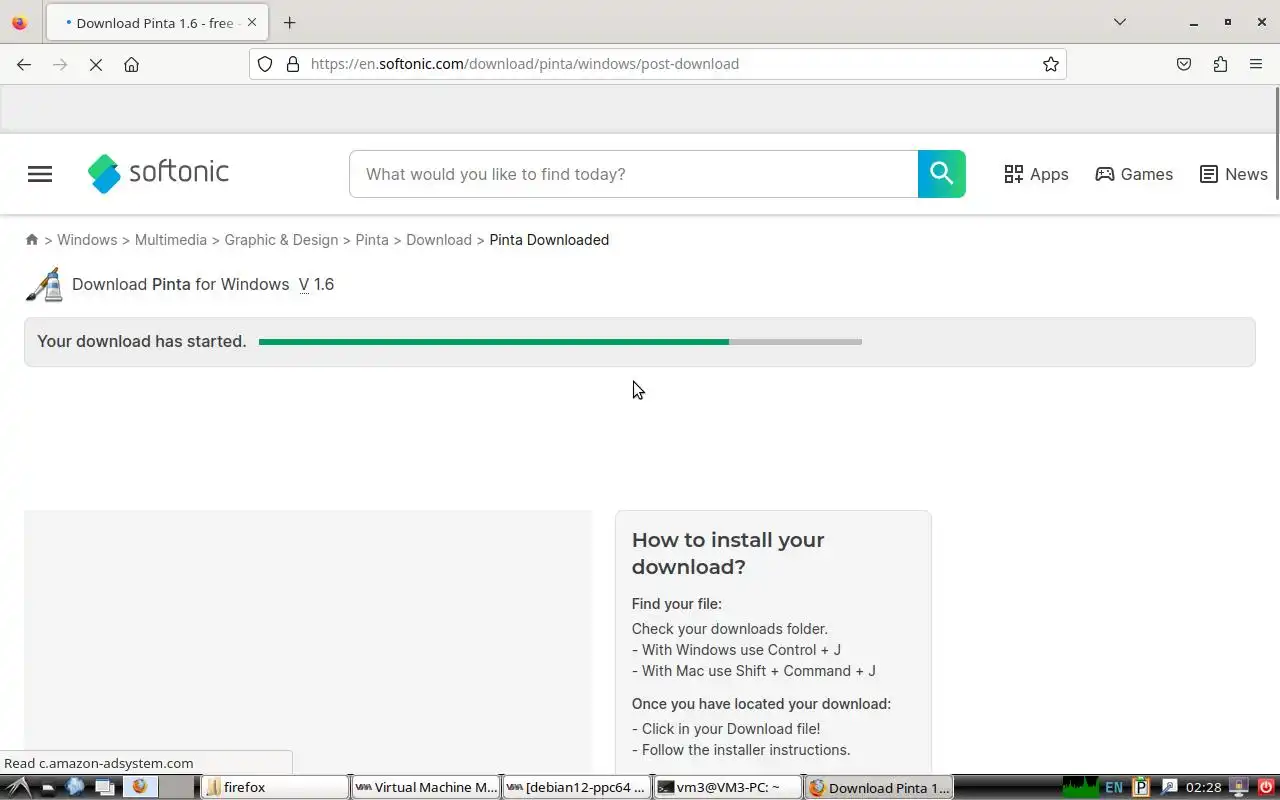
Task: Open the Multimedia breadcrumb link
Action: click(x=171, y=240)
